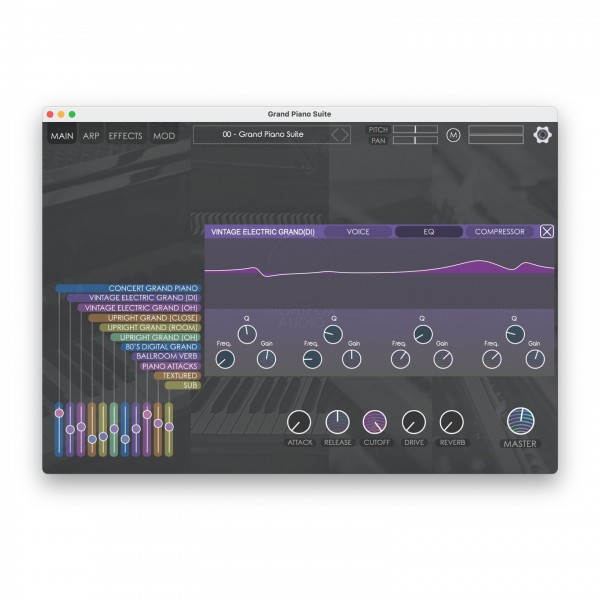Click the fourth band Gain knob
The height and width of the screenshot is (600, 600).
pos(535,359)
